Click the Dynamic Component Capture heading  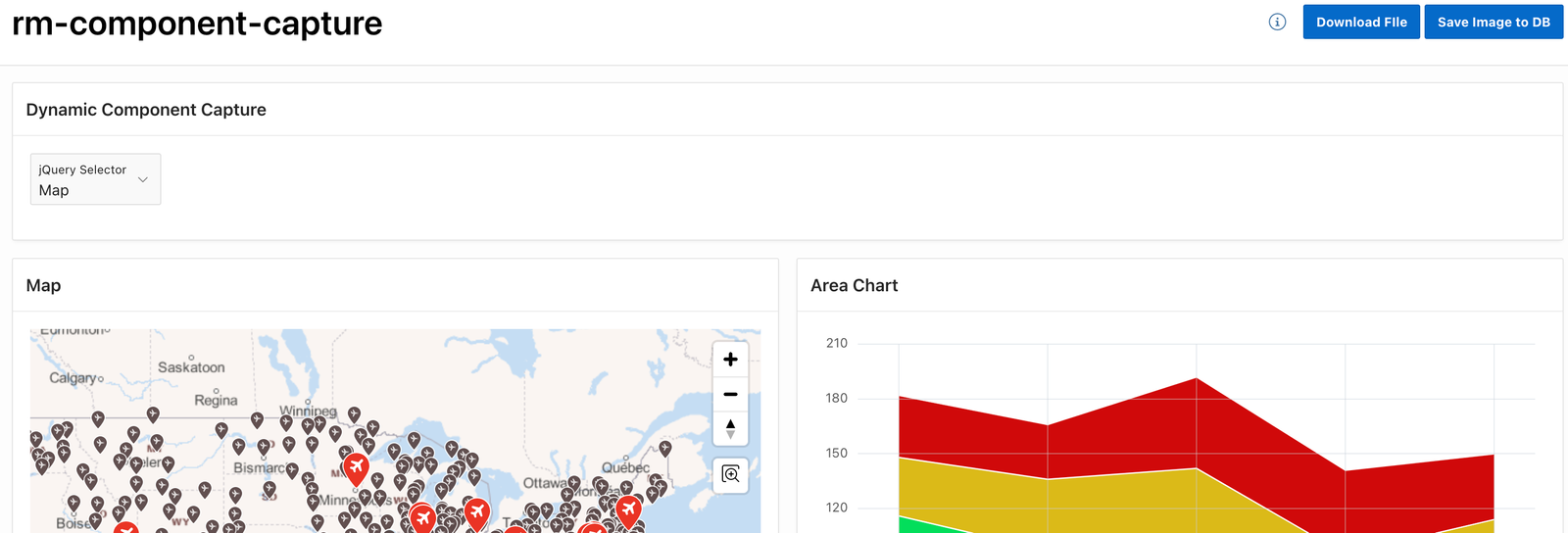click(146, 110)
